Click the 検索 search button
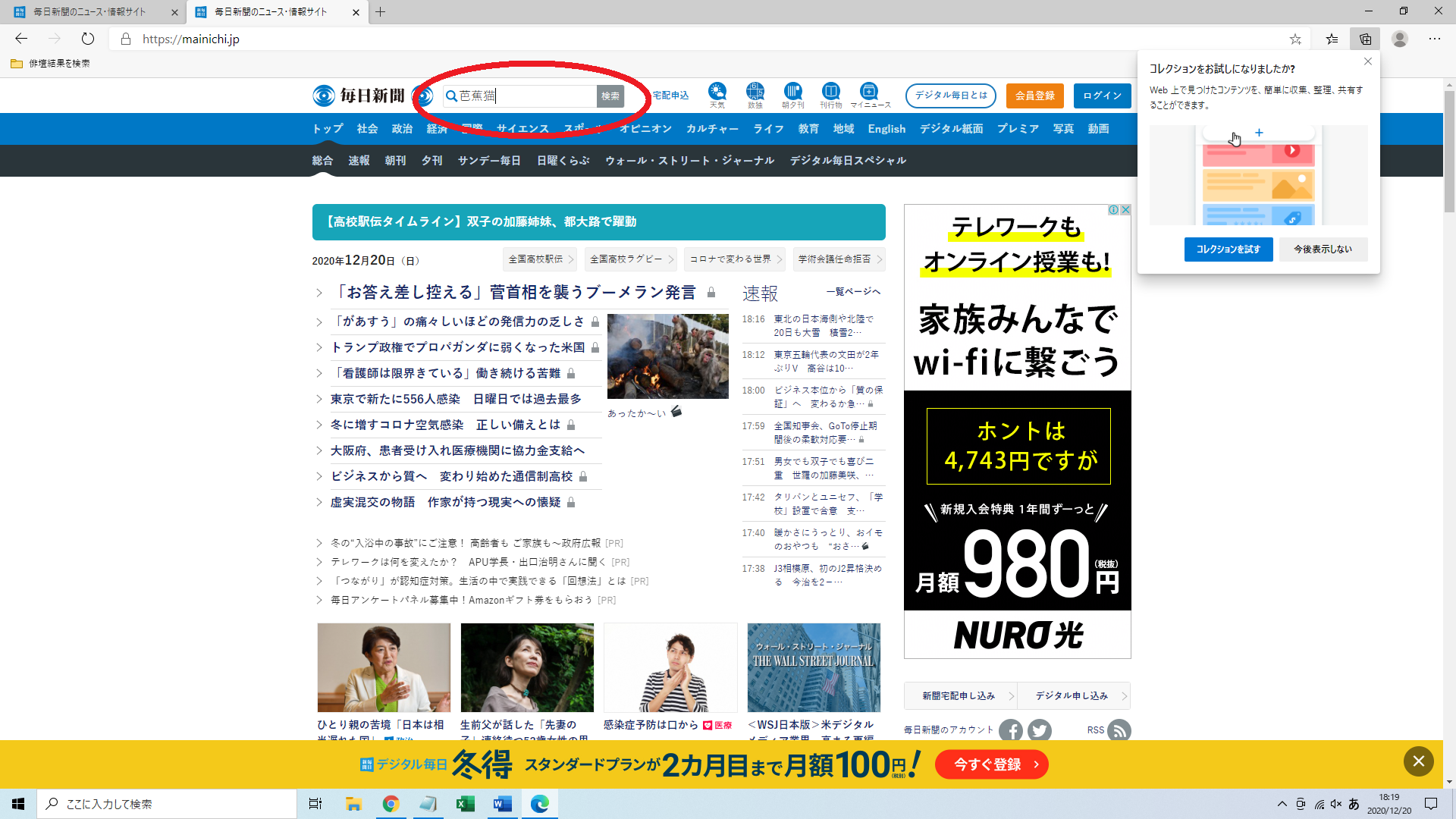 [610, 96]
